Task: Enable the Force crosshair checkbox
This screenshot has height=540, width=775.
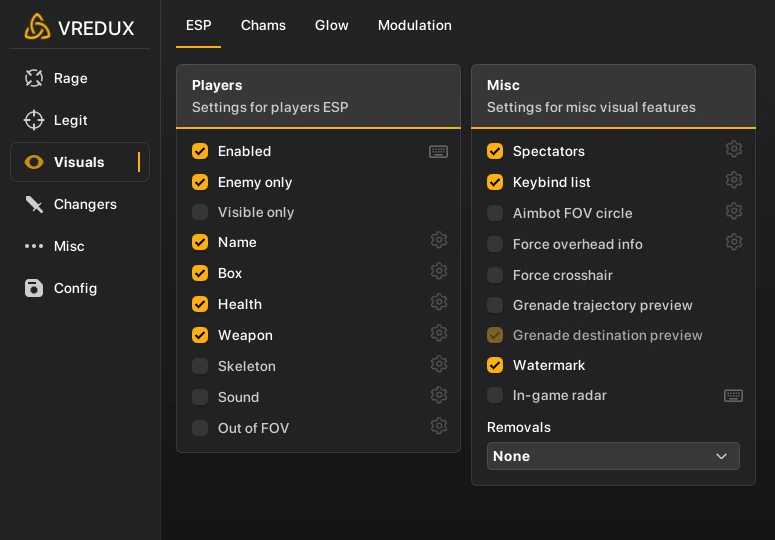Action: (495, 275)
